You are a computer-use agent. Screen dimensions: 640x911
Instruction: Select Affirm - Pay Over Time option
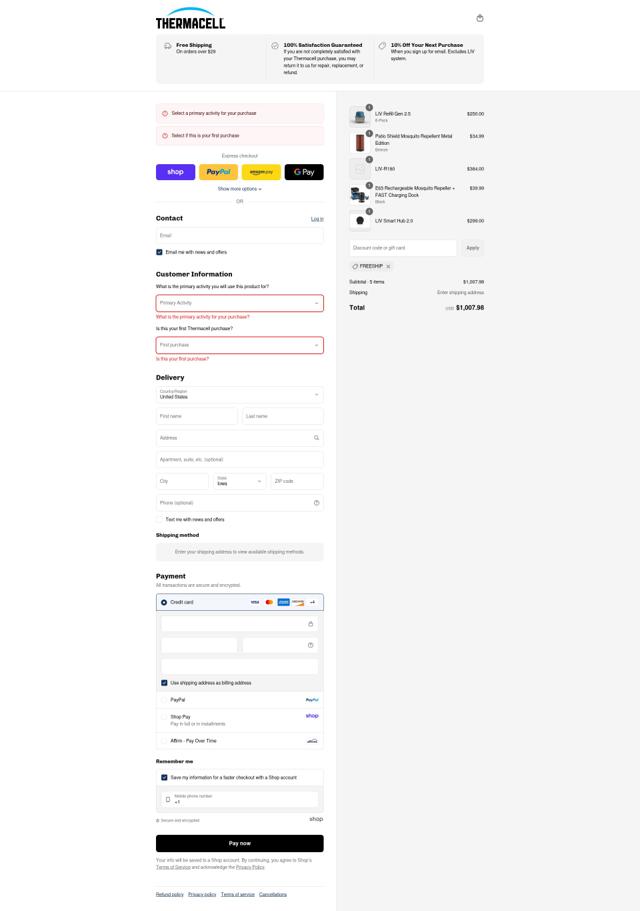click(164, 741)
